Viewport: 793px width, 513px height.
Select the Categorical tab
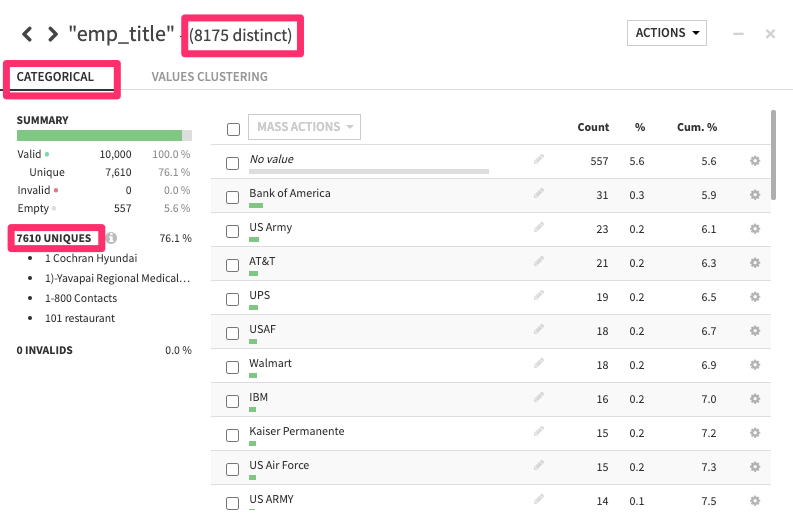(x=55, y=76)
